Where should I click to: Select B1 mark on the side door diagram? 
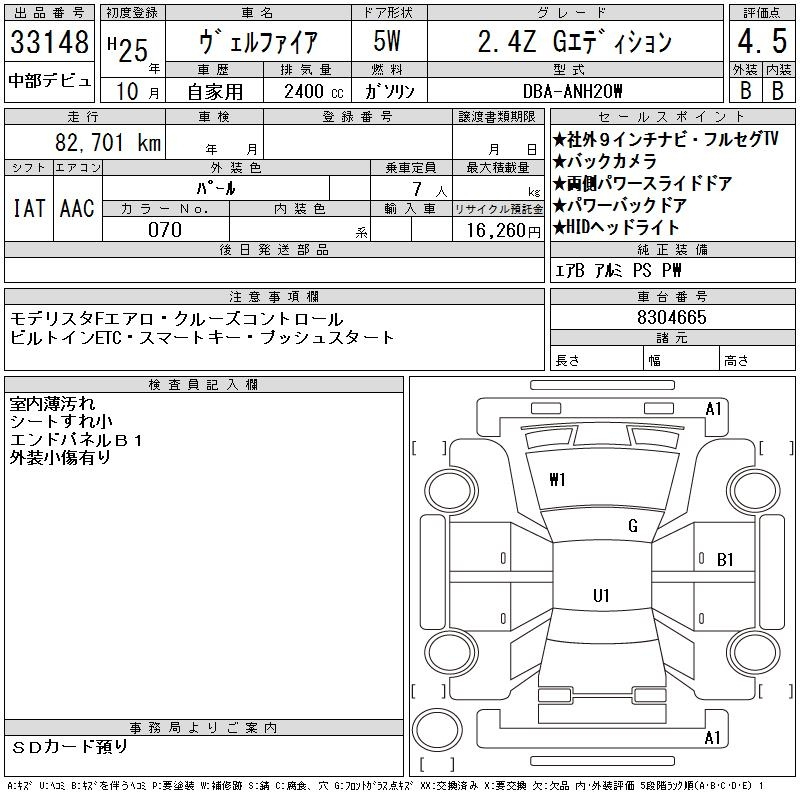(x=725, y=560)
